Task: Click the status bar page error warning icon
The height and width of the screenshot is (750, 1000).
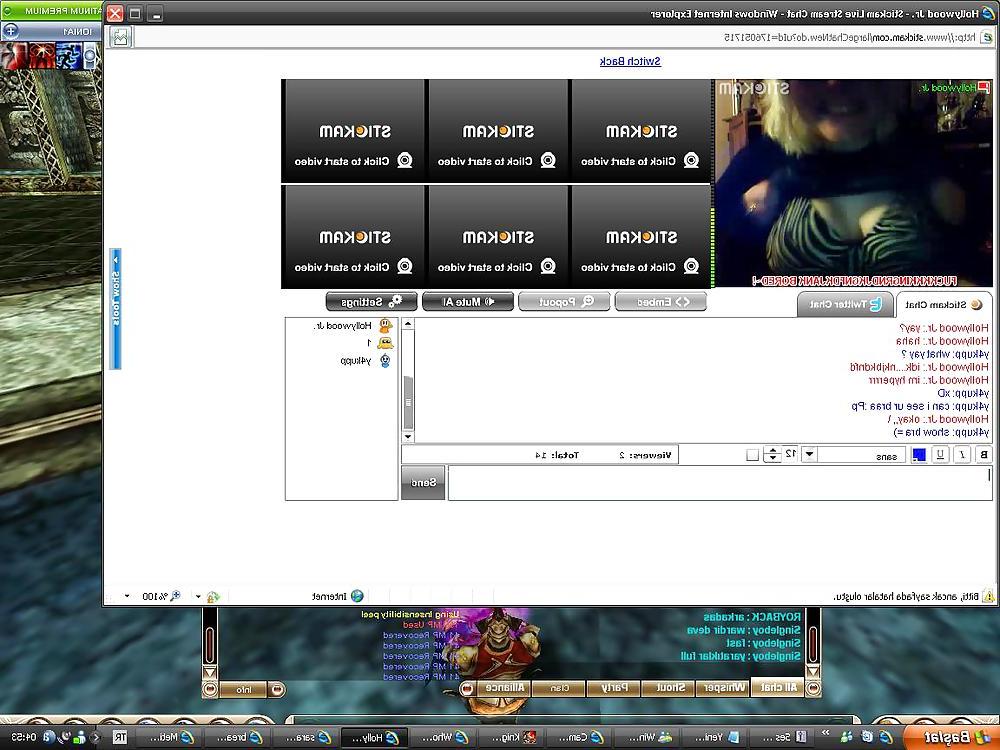Action: [x=988, y=596]
